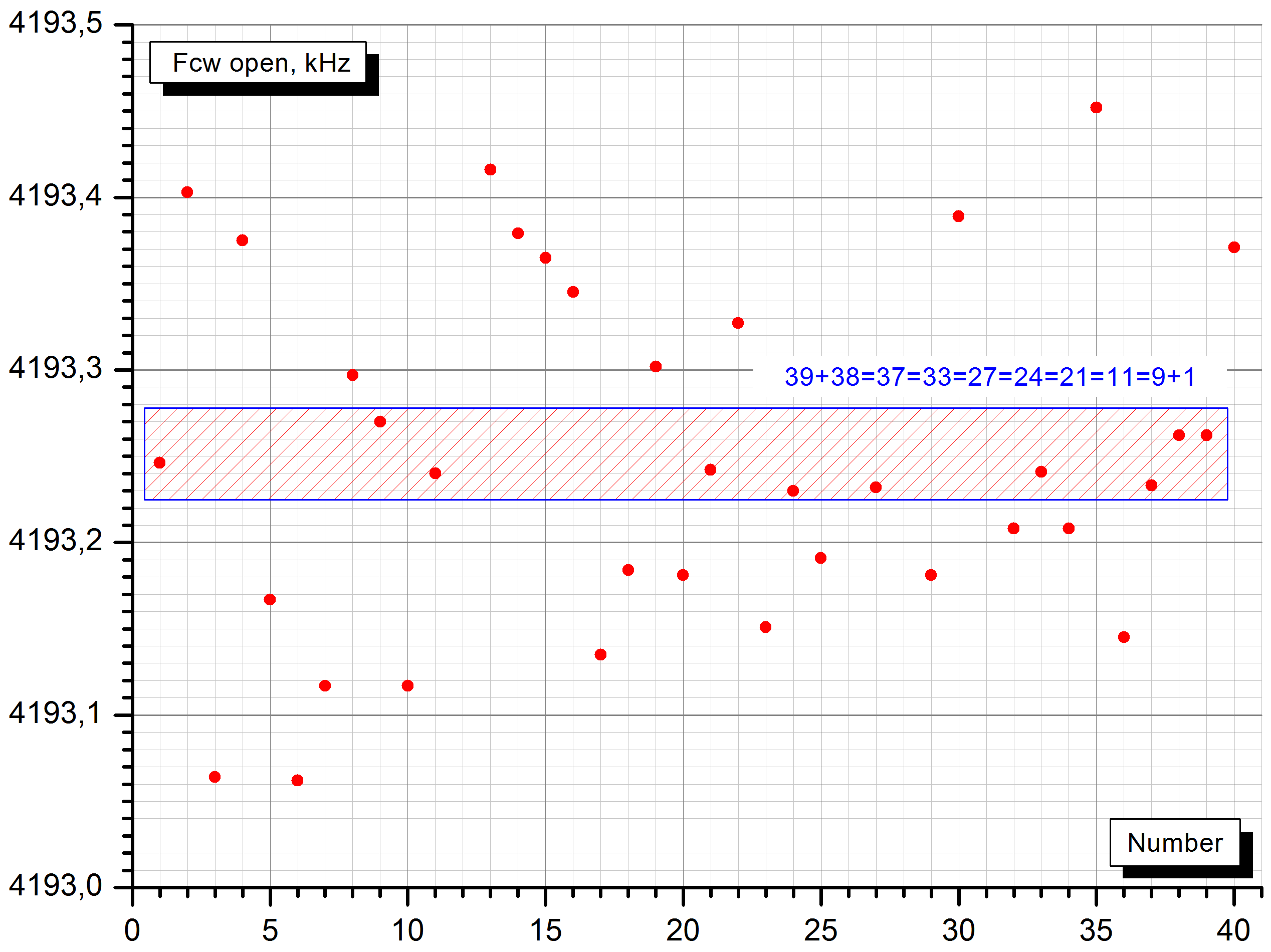Screen dimensions: 1271x952
Task: Select the red data point at number 1
Action: pyautogui.click(x=160, y=463)
